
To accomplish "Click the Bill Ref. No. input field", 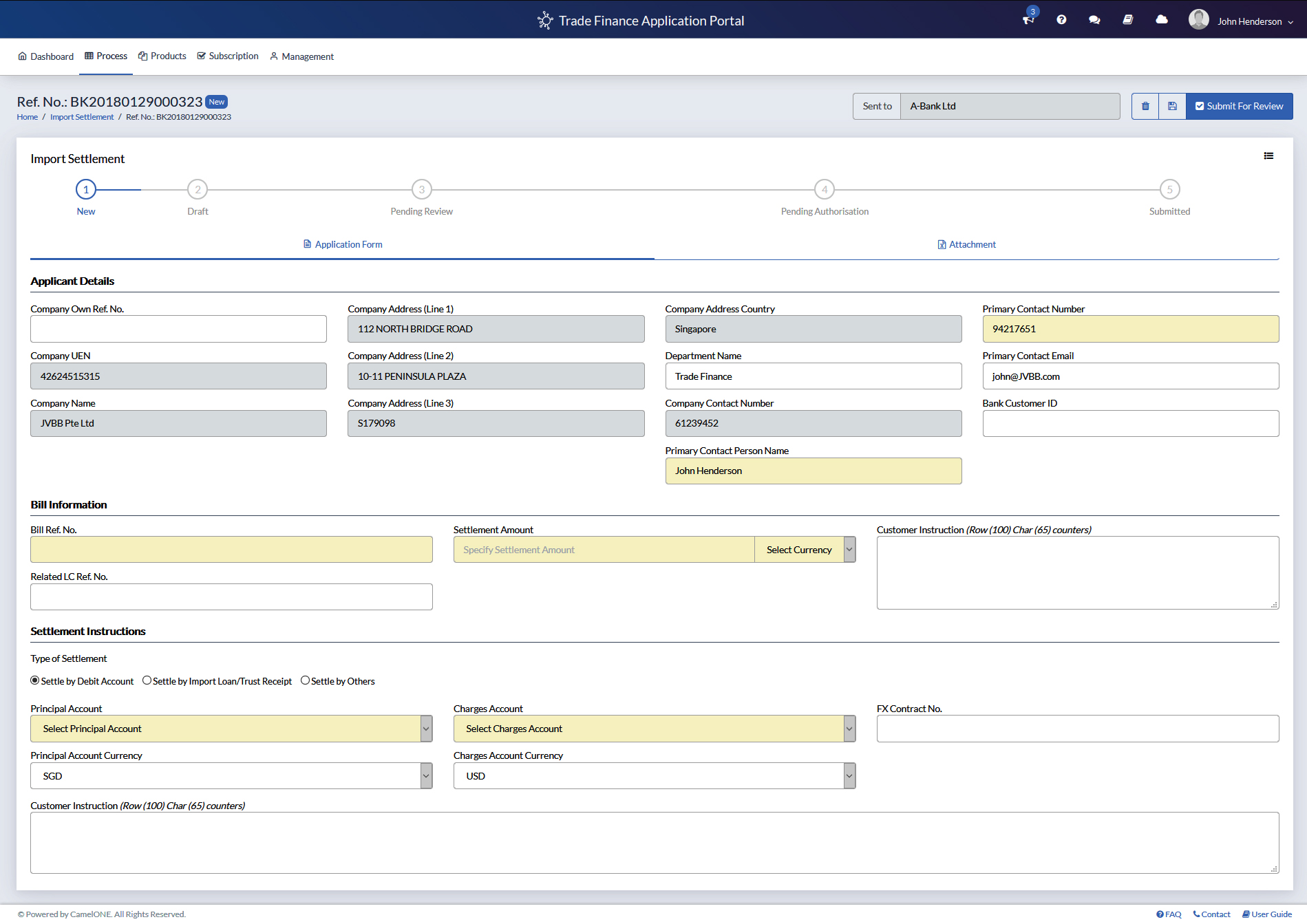I will (231, 550).
